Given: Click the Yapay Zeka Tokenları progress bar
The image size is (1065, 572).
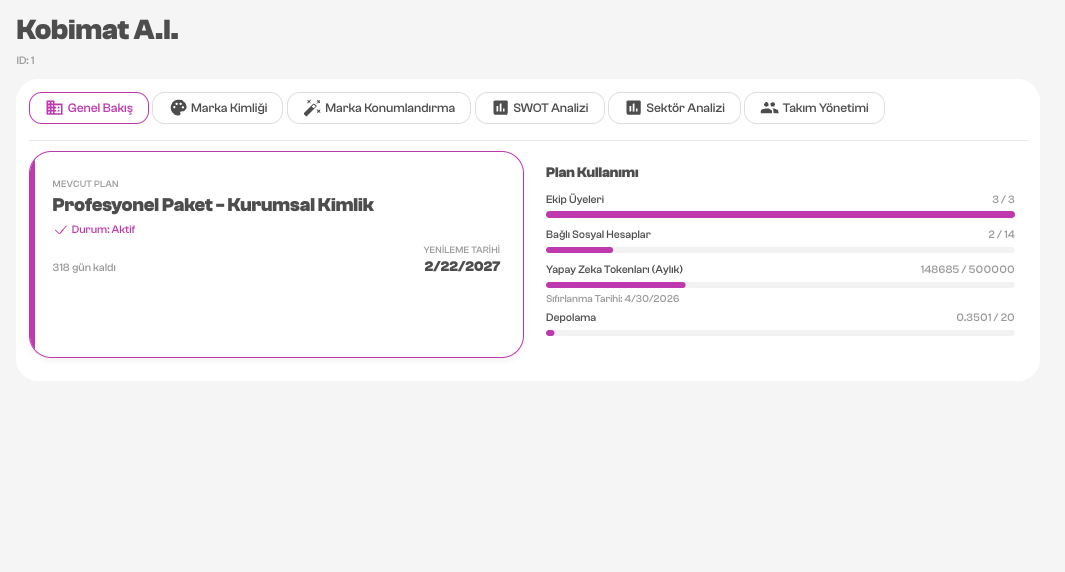Looking at the screenshot, I should [x=780, y=285].
